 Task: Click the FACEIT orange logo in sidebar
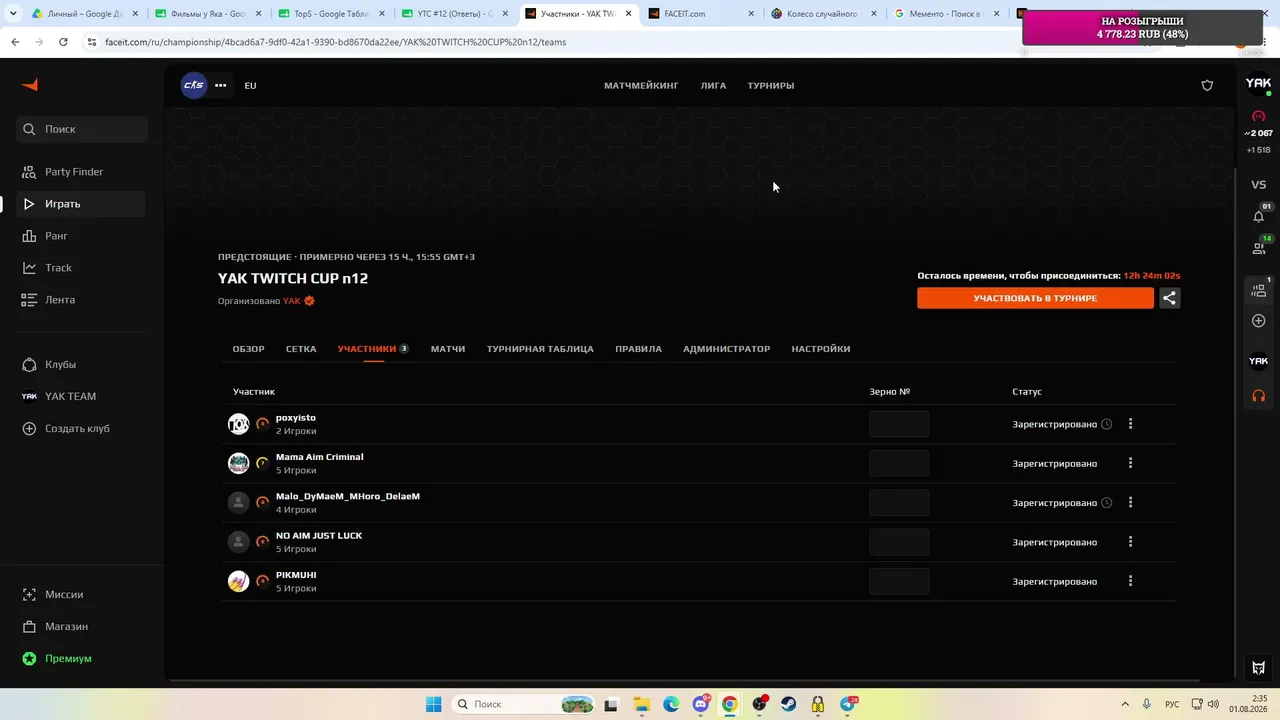pyautogui.click(x=30, y=85)
